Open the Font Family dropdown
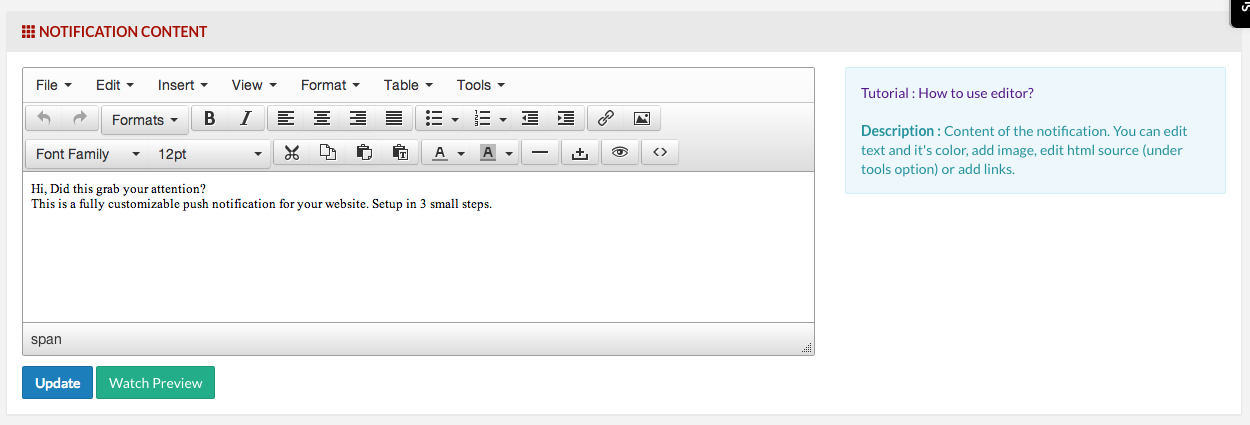 (87, 154)
